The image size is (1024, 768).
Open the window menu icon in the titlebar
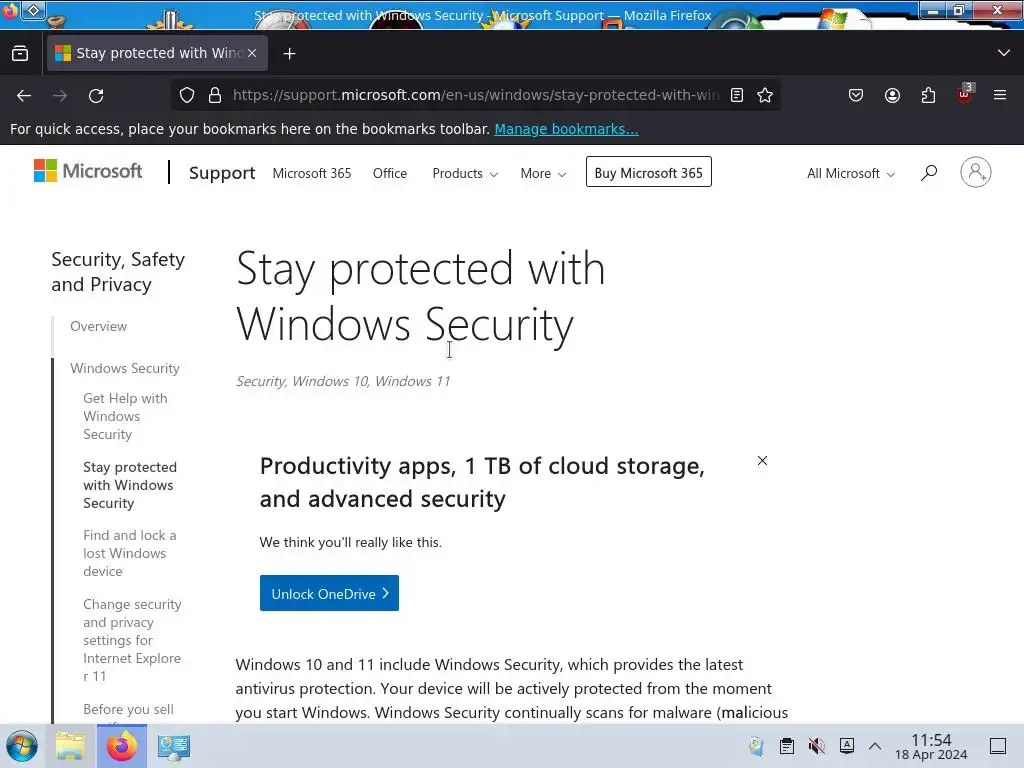(x=33, y=10)
